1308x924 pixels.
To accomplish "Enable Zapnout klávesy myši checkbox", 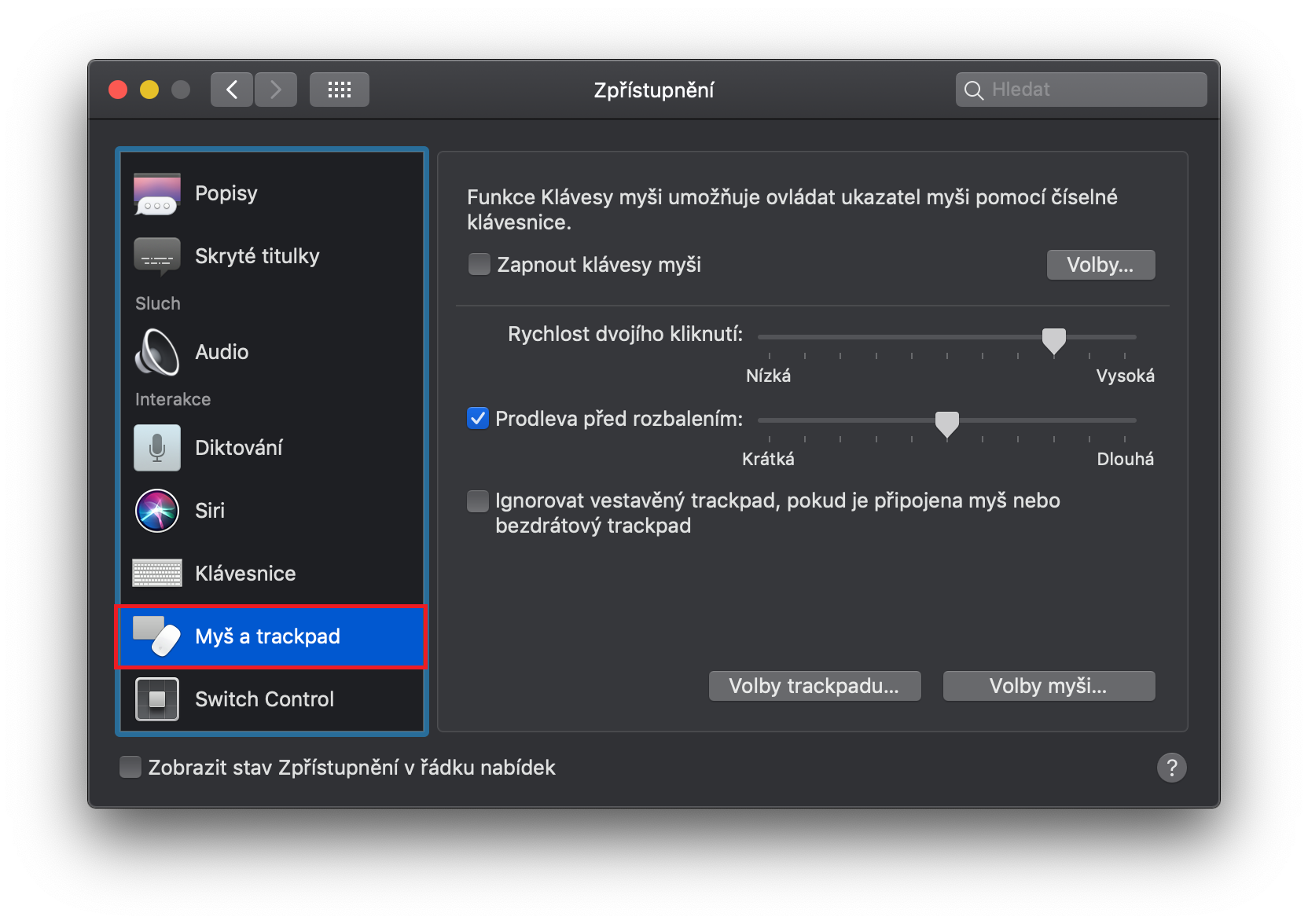I will click(479, 264).
